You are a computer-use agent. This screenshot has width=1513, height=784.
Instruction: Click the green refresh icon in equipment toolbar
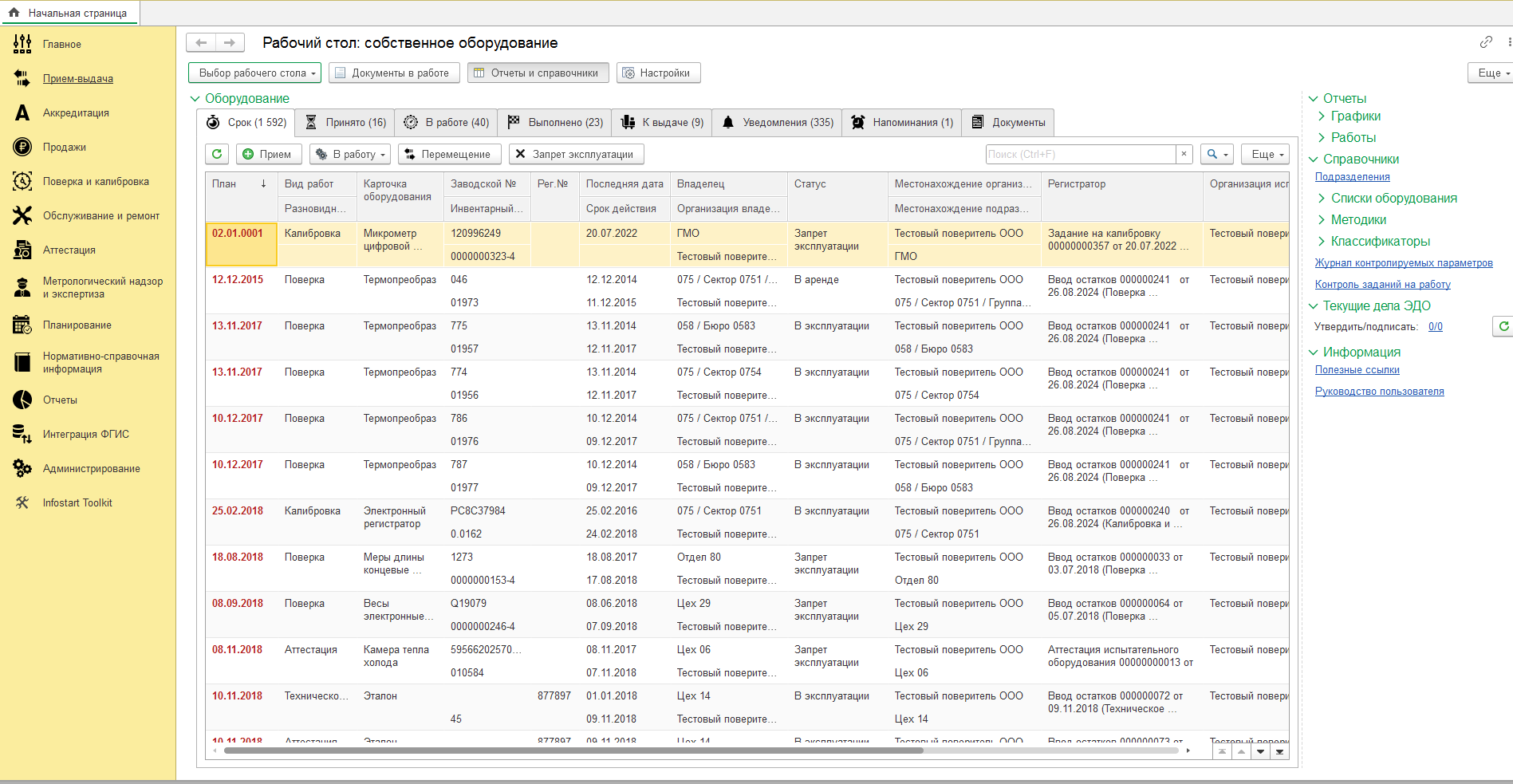[217, 154]
